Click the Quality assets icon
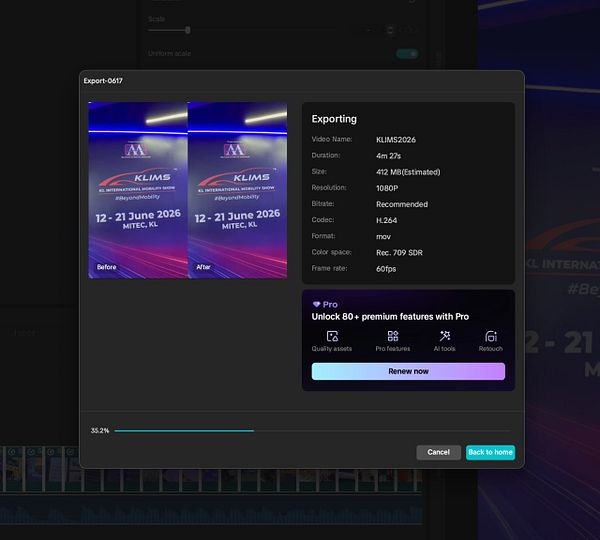The image size is (600, 540). pos(332,336)
